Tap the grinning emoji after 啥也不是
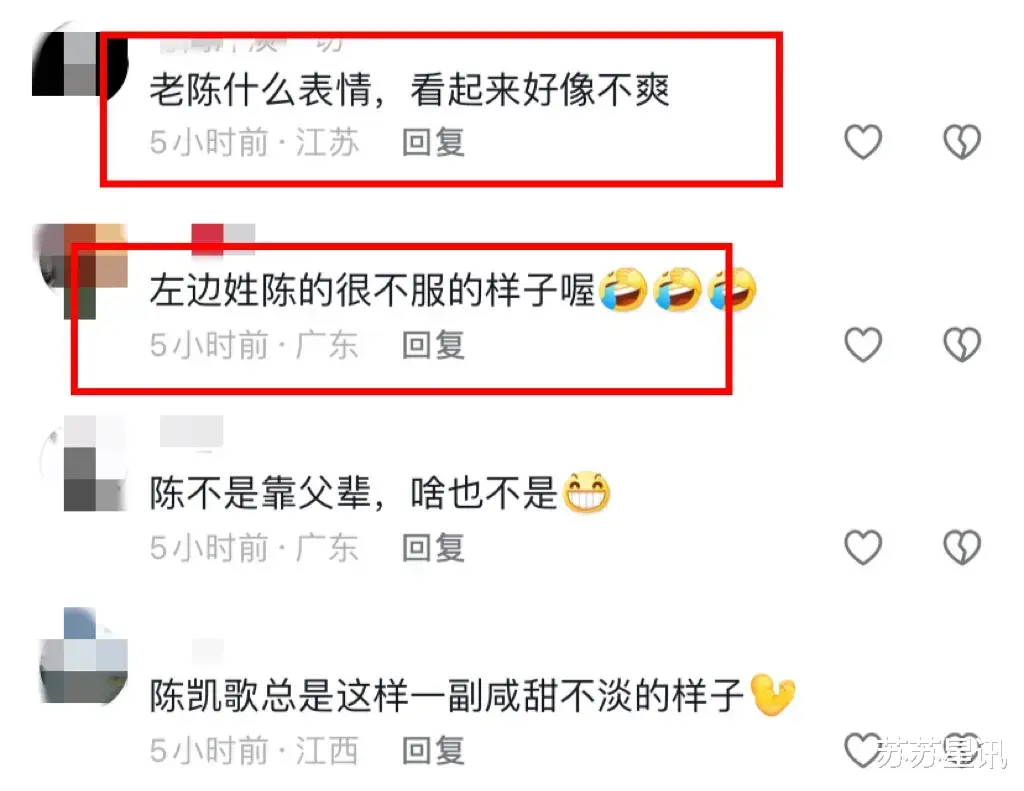Screen dimensions: 1024x791 586,492
